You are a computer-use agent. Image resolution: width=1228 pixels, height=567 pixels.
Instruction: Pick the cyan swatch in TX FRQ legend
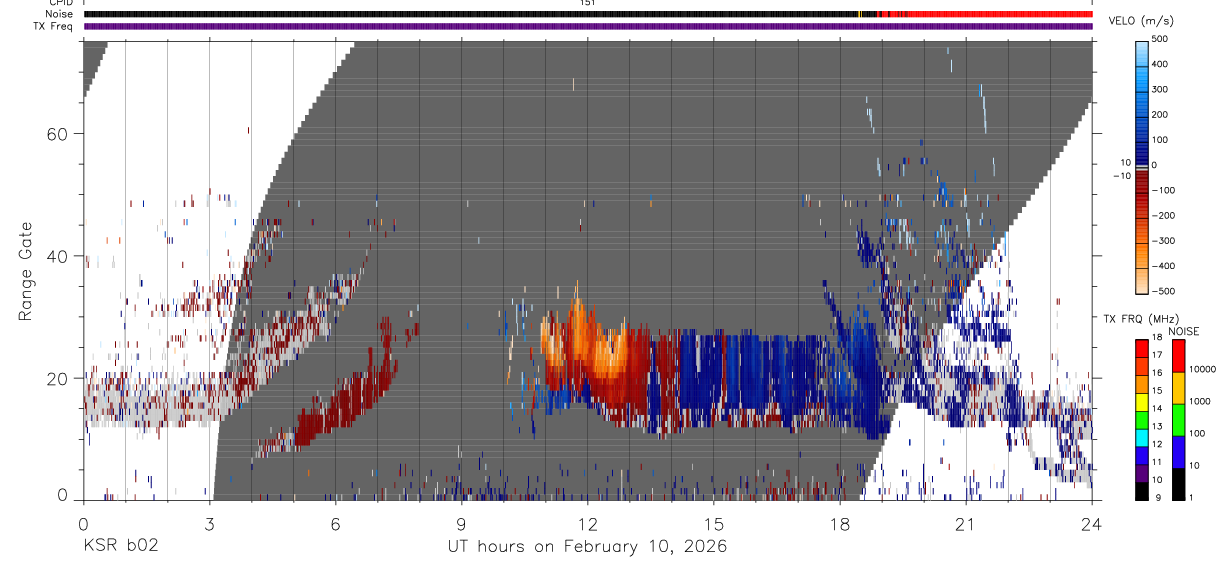[x=1142, y=436]
